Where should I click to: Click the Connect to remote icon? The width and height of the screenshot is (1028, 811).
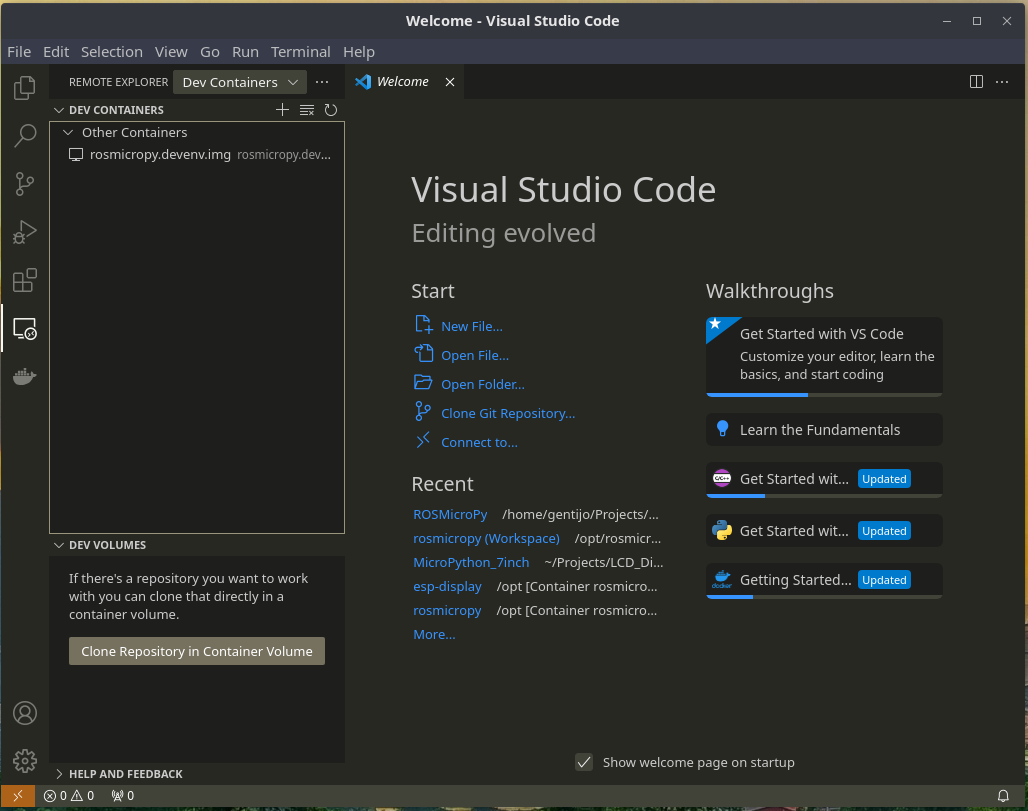point(423,441)
